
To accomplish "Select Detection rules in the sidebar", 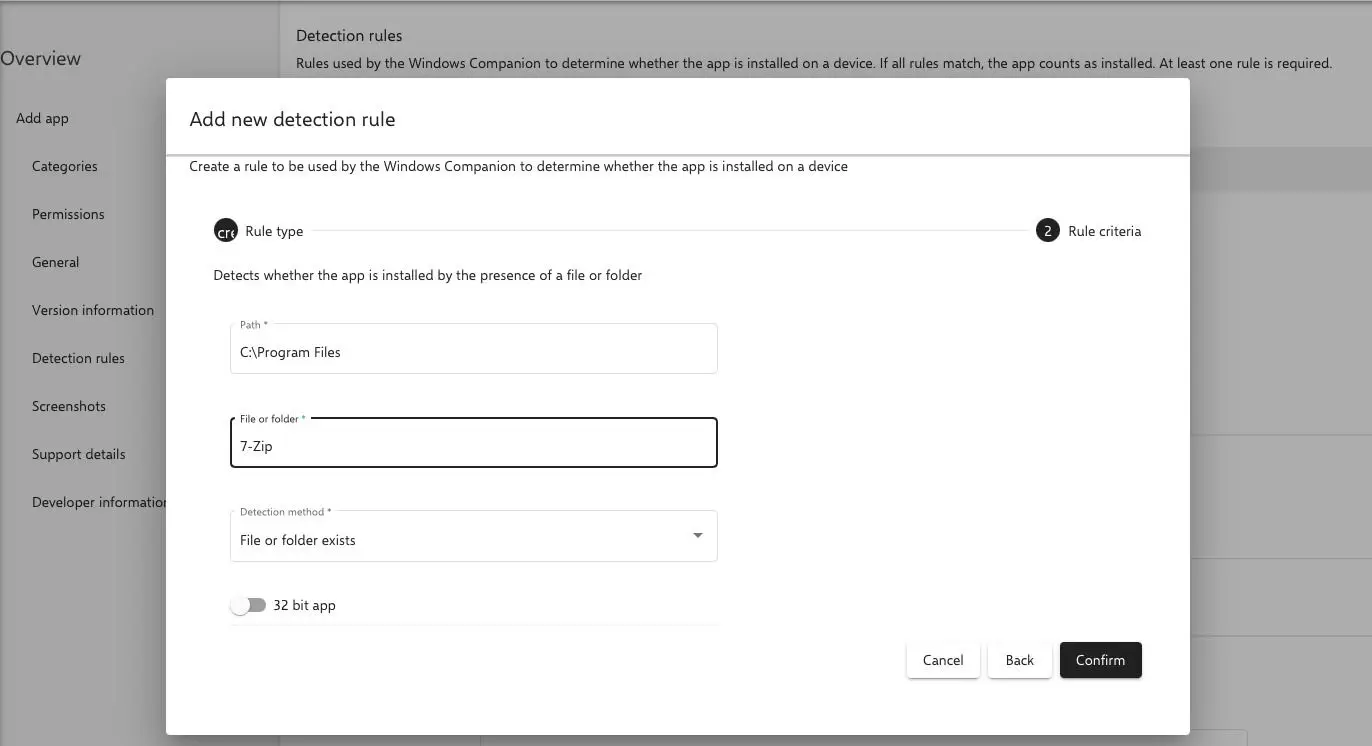I will coord(78,358).
